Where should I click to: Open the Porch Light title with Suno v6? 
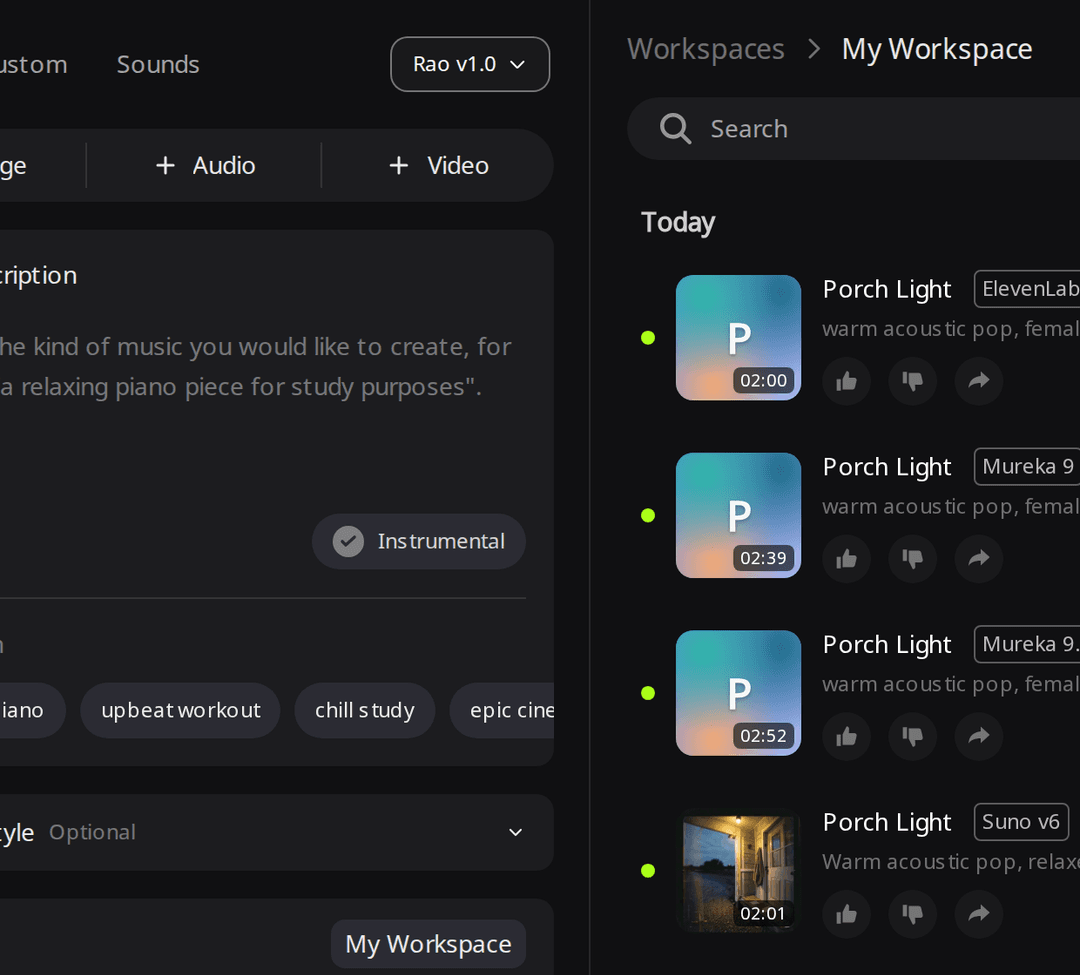coord(886,823)
